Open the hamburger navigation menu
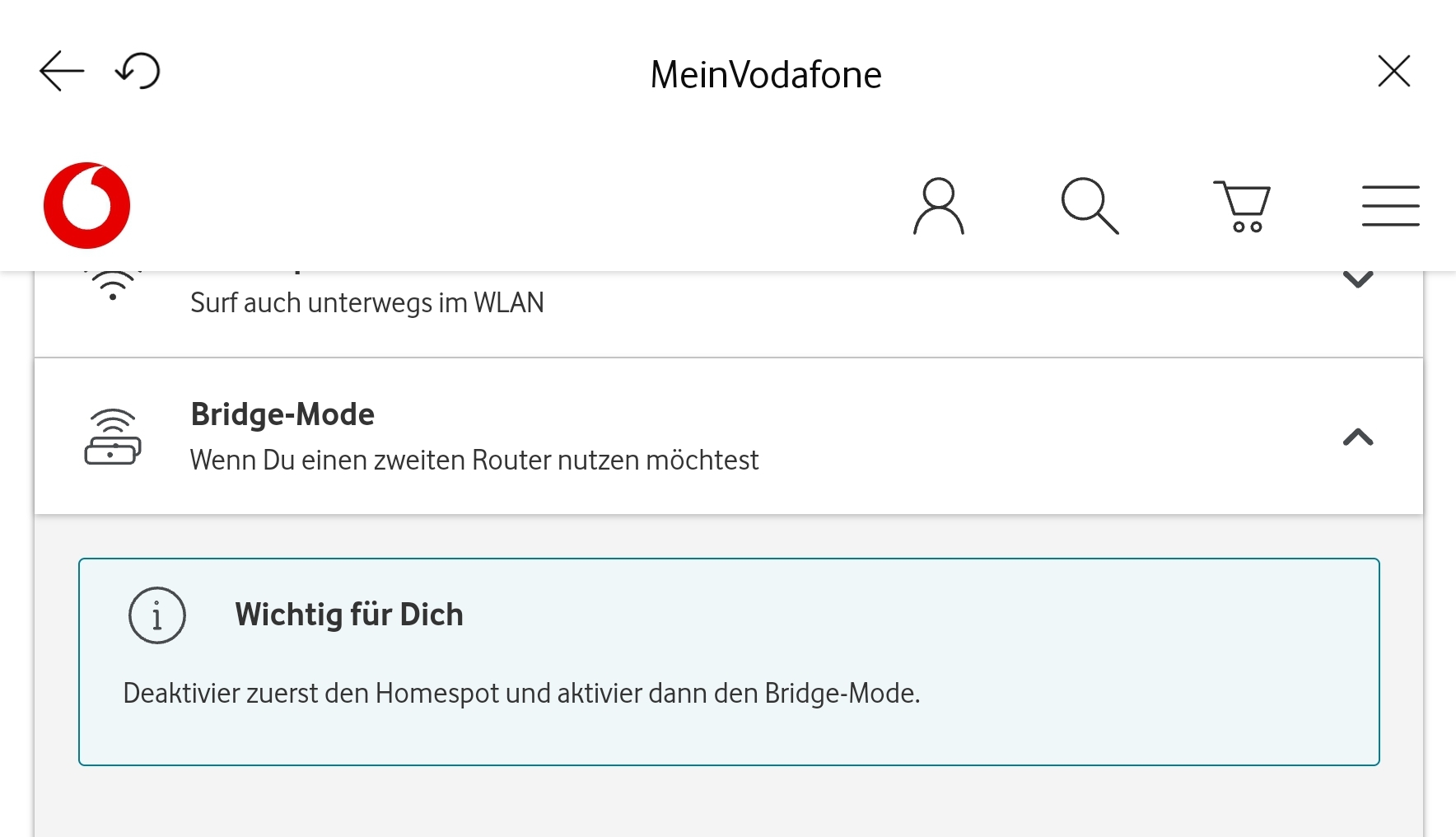Screen dimensions: 1456x837 (1390, 206)
